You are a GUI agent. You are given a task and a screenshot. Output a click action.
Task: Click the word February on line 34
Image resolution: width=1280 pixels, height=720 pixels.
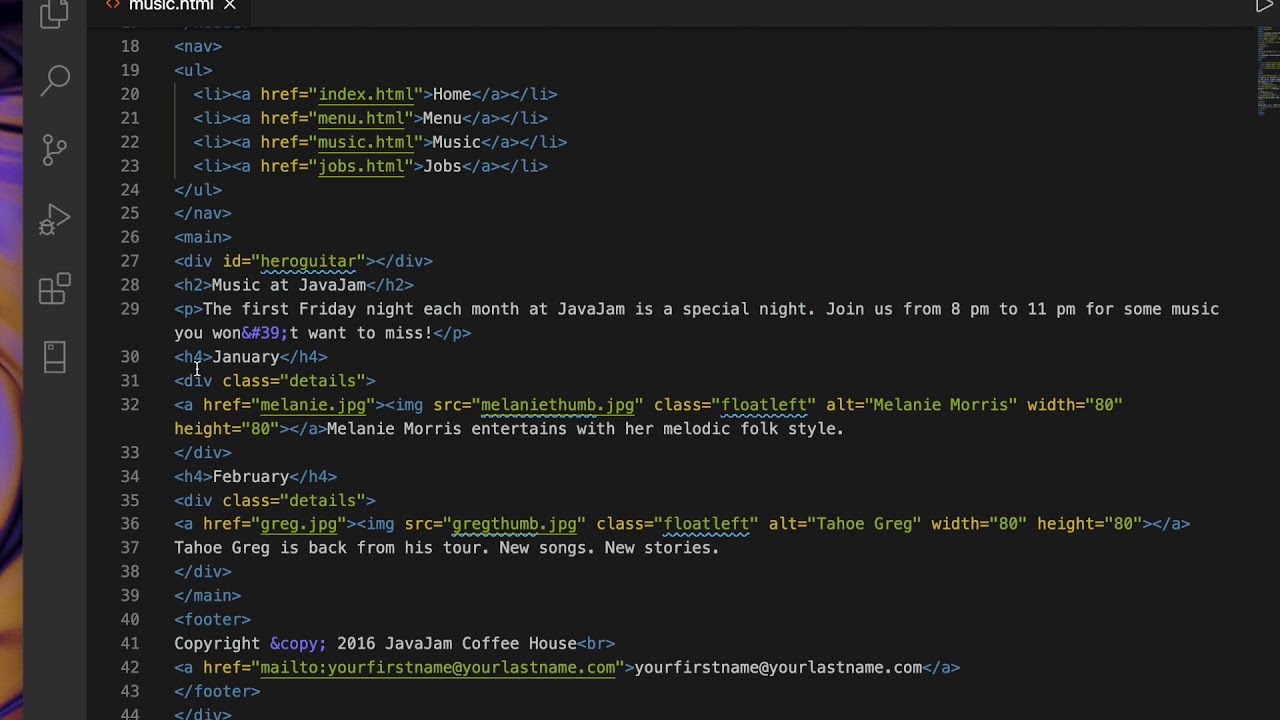(251, 477)
